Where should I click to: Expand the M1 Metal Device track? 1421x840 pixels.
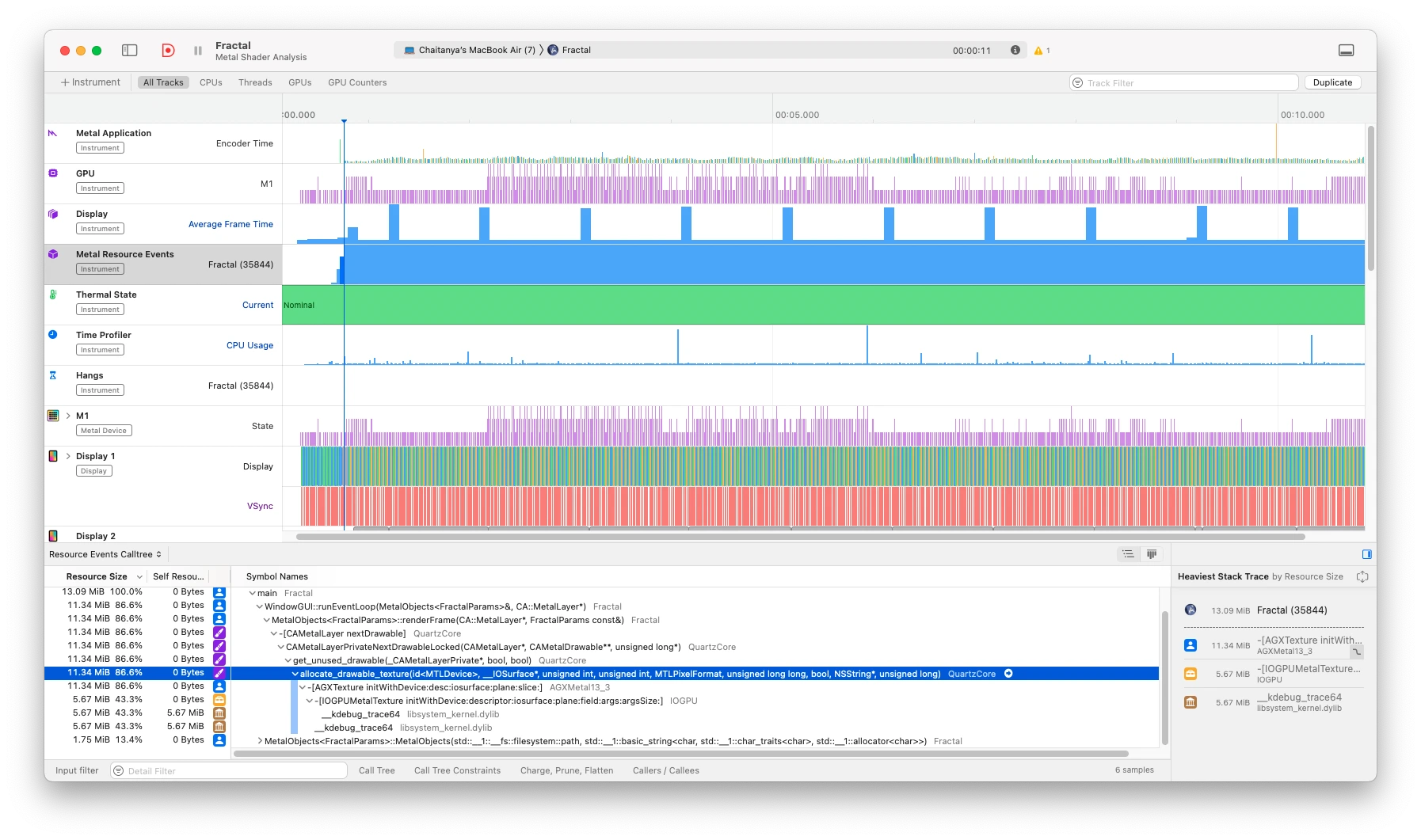pyautogui.click(x=68, y=416)
